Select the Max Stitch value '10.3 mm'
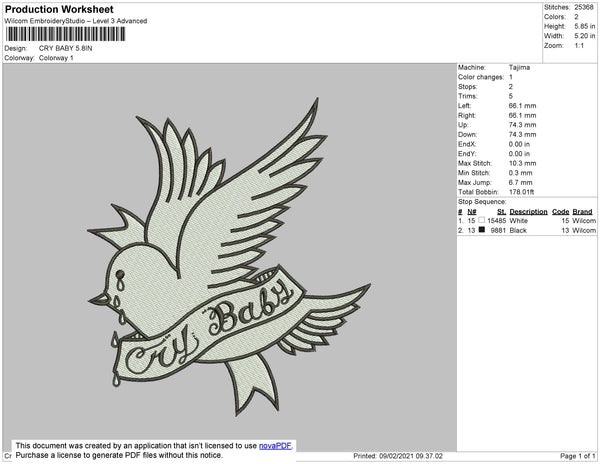 522,163
